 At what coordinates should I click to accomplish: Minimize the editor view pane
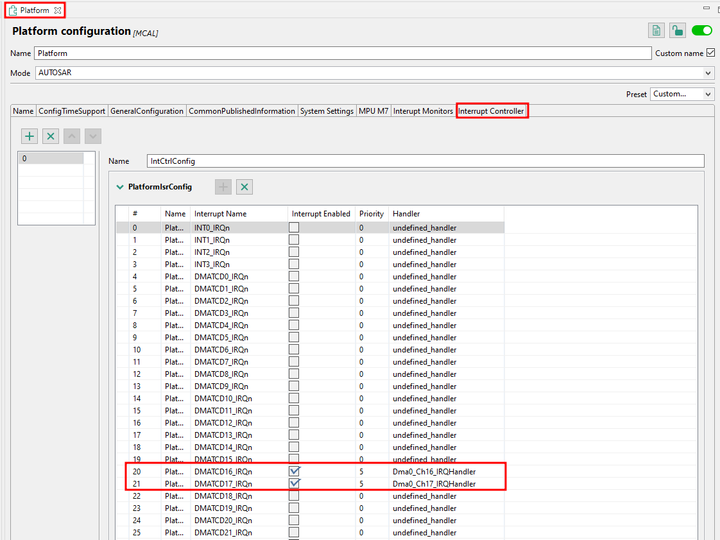point(706,8)
